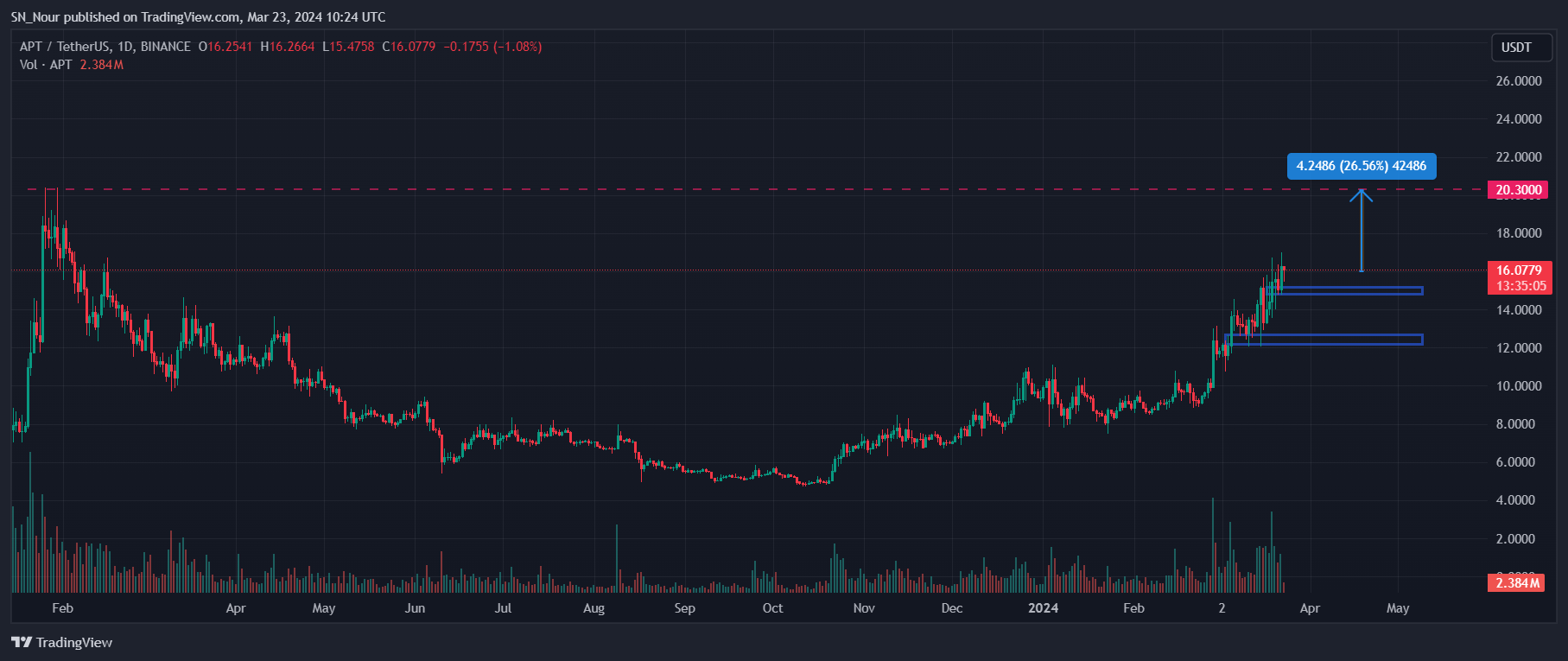The width and height of the screenshot is (1568, 661).
Task: Click the Oct label on time axis
Action: [772, 608]
